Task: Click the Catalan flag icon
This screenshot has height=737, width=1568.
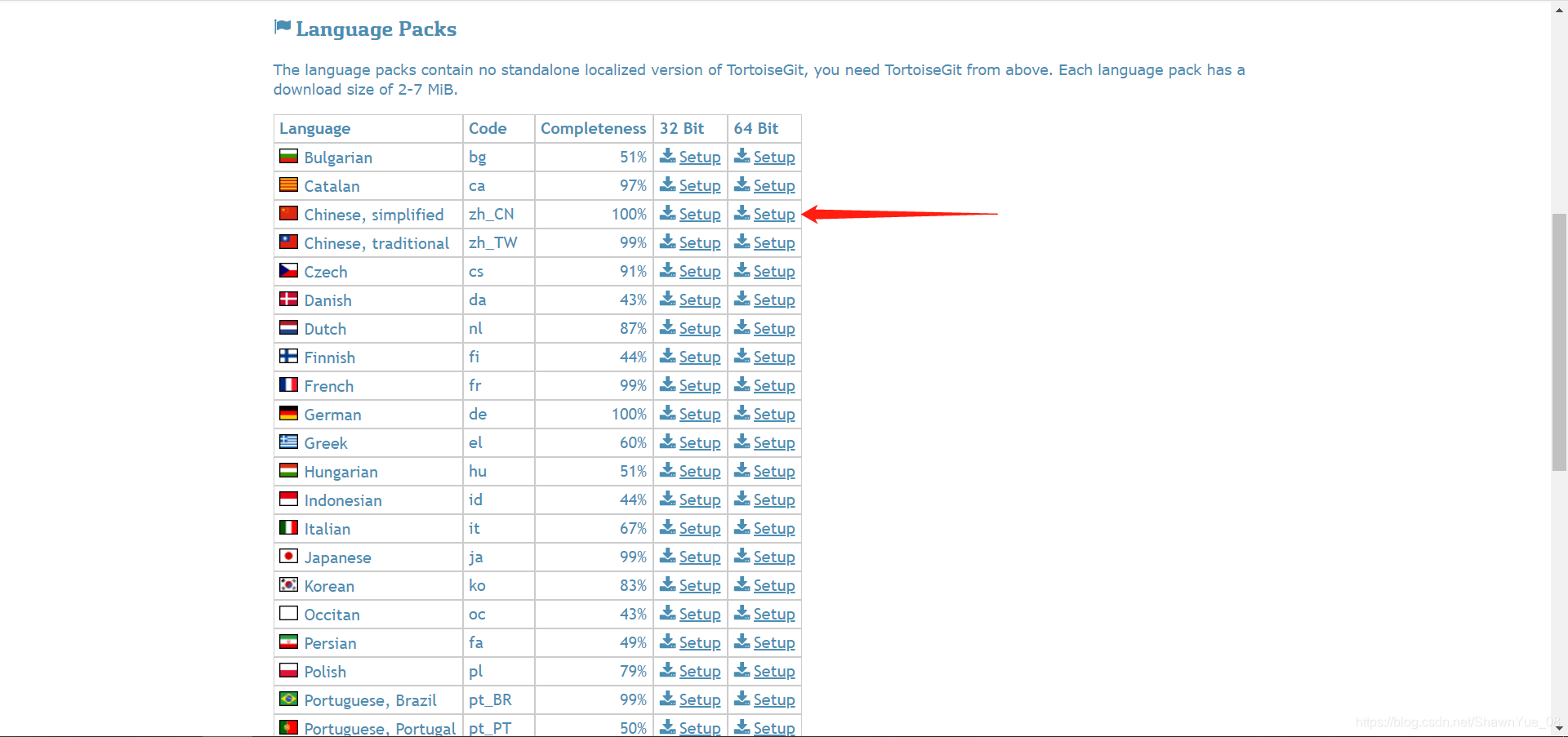Action: point(288,184)
